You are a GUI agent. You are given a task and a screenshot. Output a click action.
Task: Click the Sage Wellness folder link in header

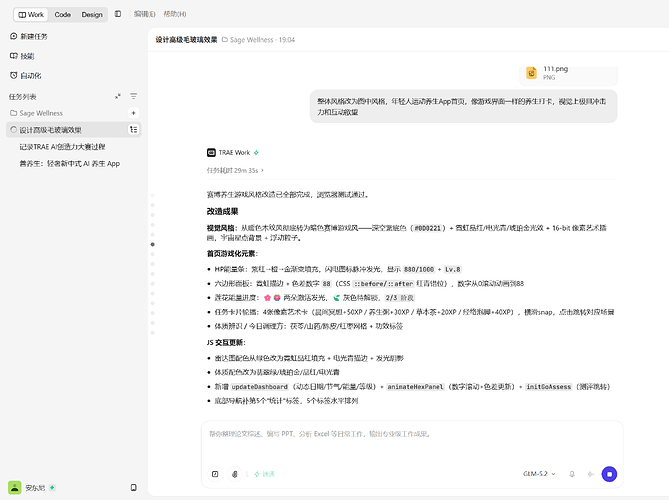pos(251,40)
